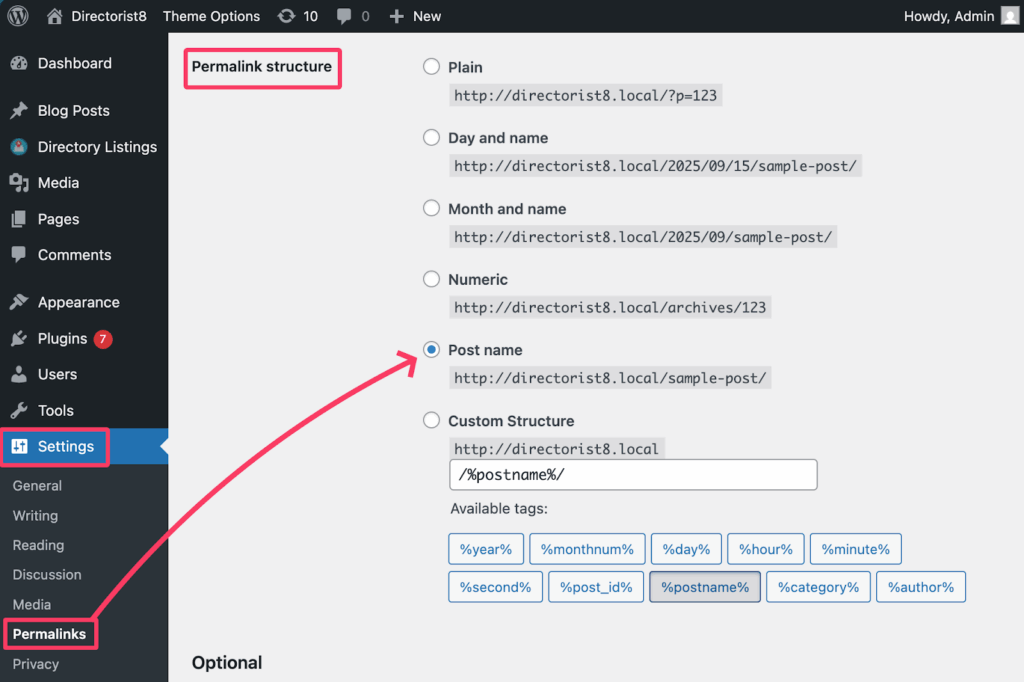Screen dimensions: 1024x682
Task: Select the Plain permalink radio button
Action: [431, 67]
